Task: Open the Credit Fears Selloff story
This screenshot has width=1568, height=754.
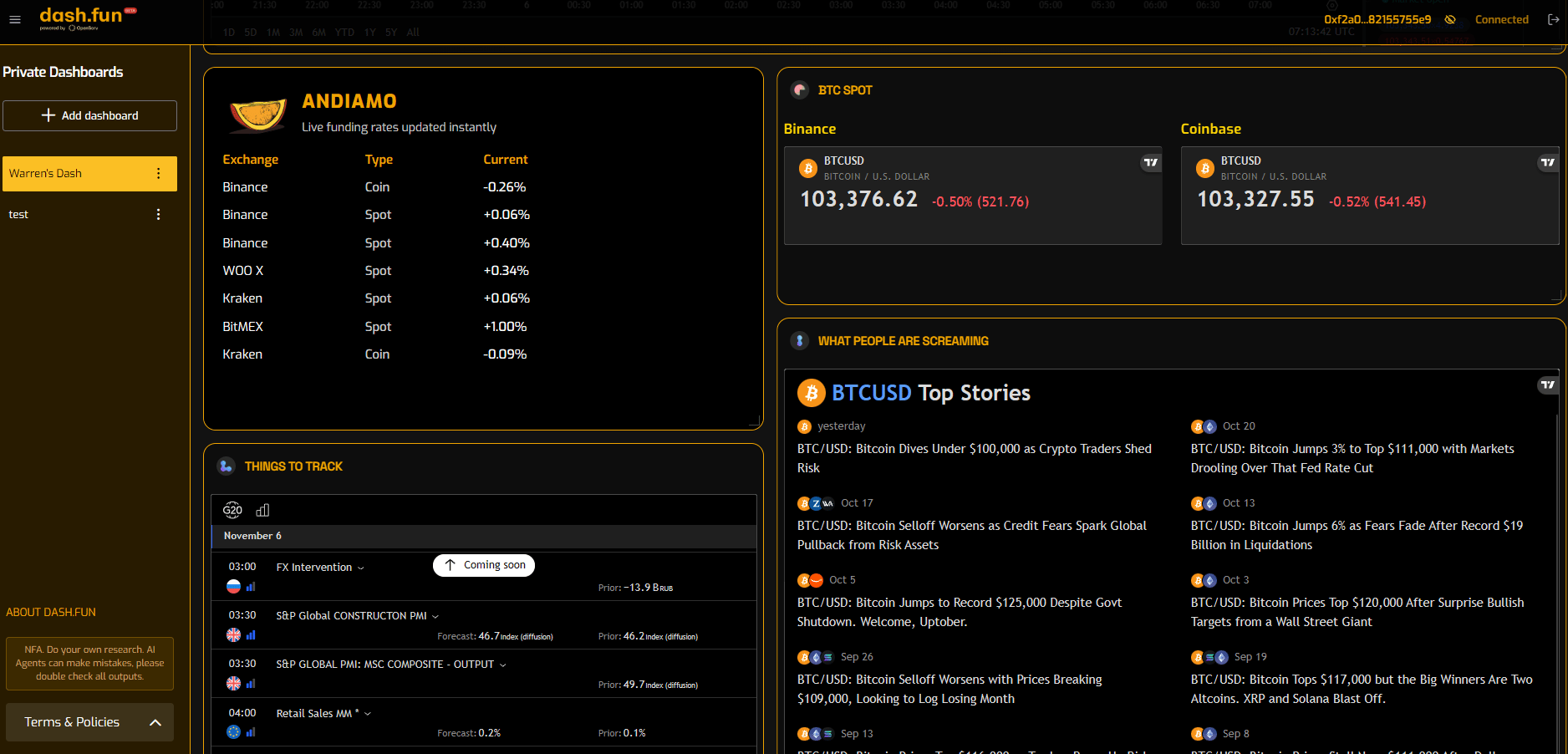Action: (x=972, y=535)
